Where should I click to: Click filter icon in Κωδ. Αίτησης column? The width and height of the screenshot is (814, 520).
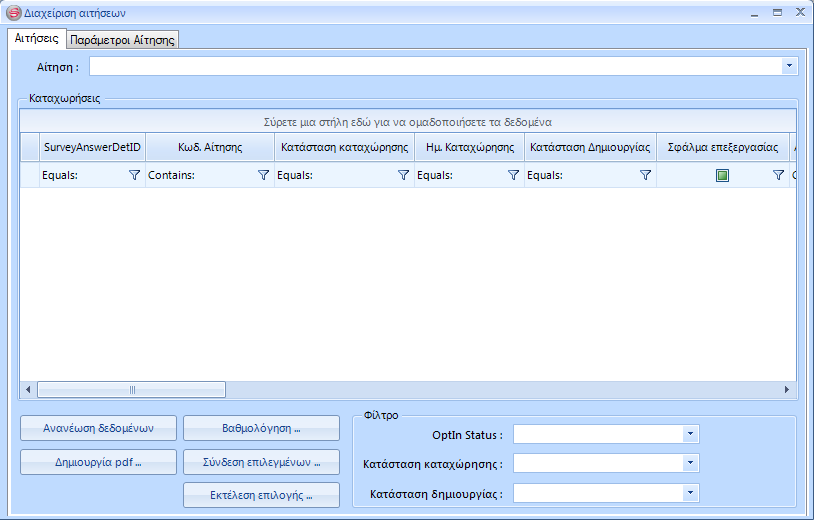264,175
